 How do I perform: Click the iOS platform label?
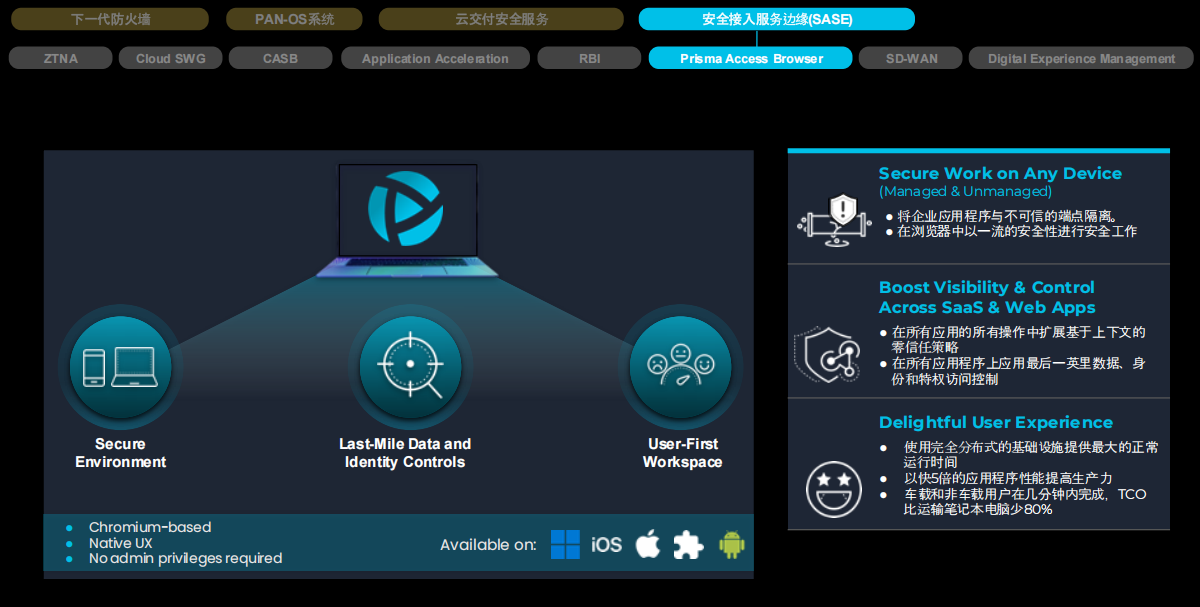coord(606,545)
